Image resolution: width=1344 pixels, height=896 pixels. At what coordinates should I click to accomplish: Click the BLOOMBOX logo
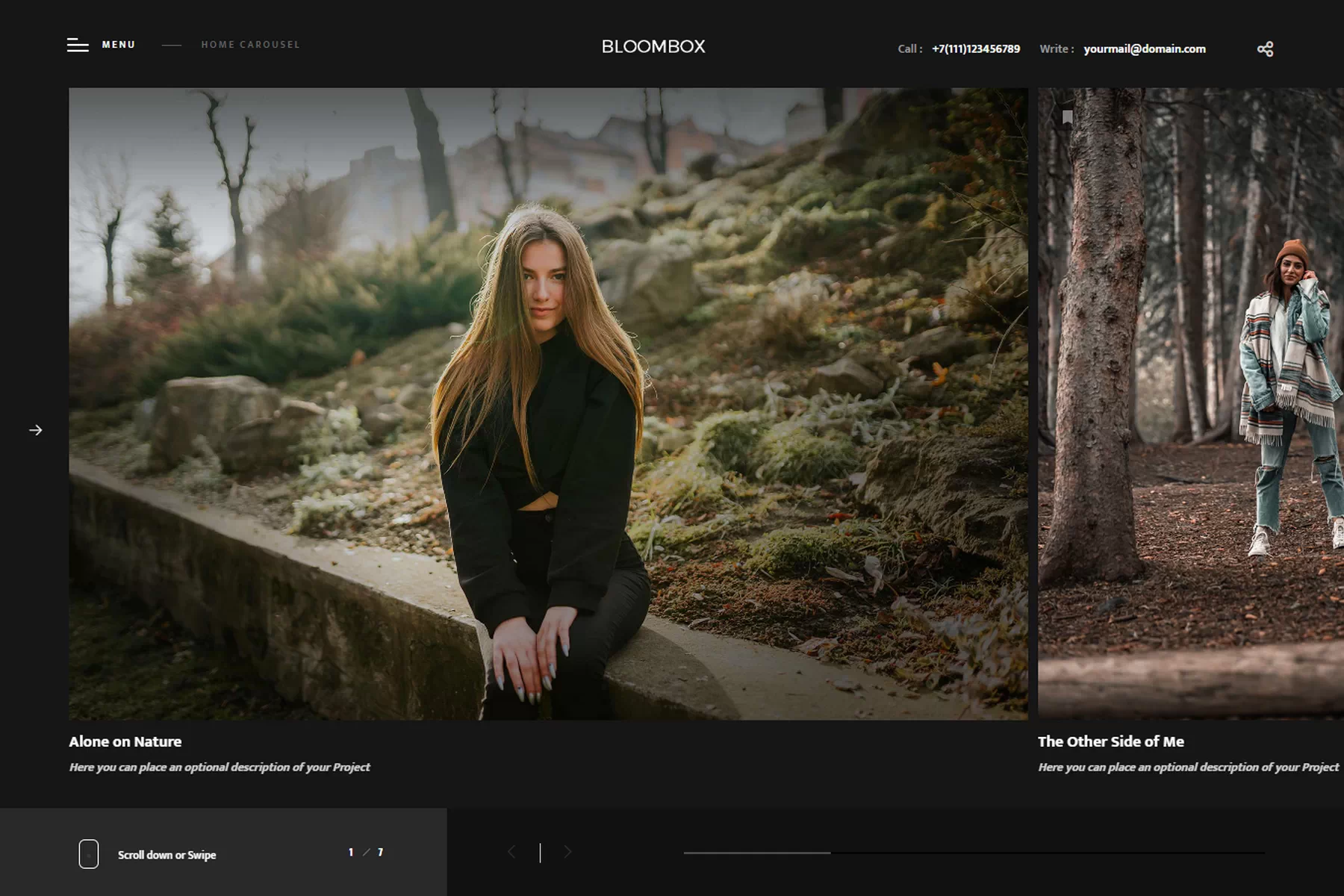pos(653,46)
